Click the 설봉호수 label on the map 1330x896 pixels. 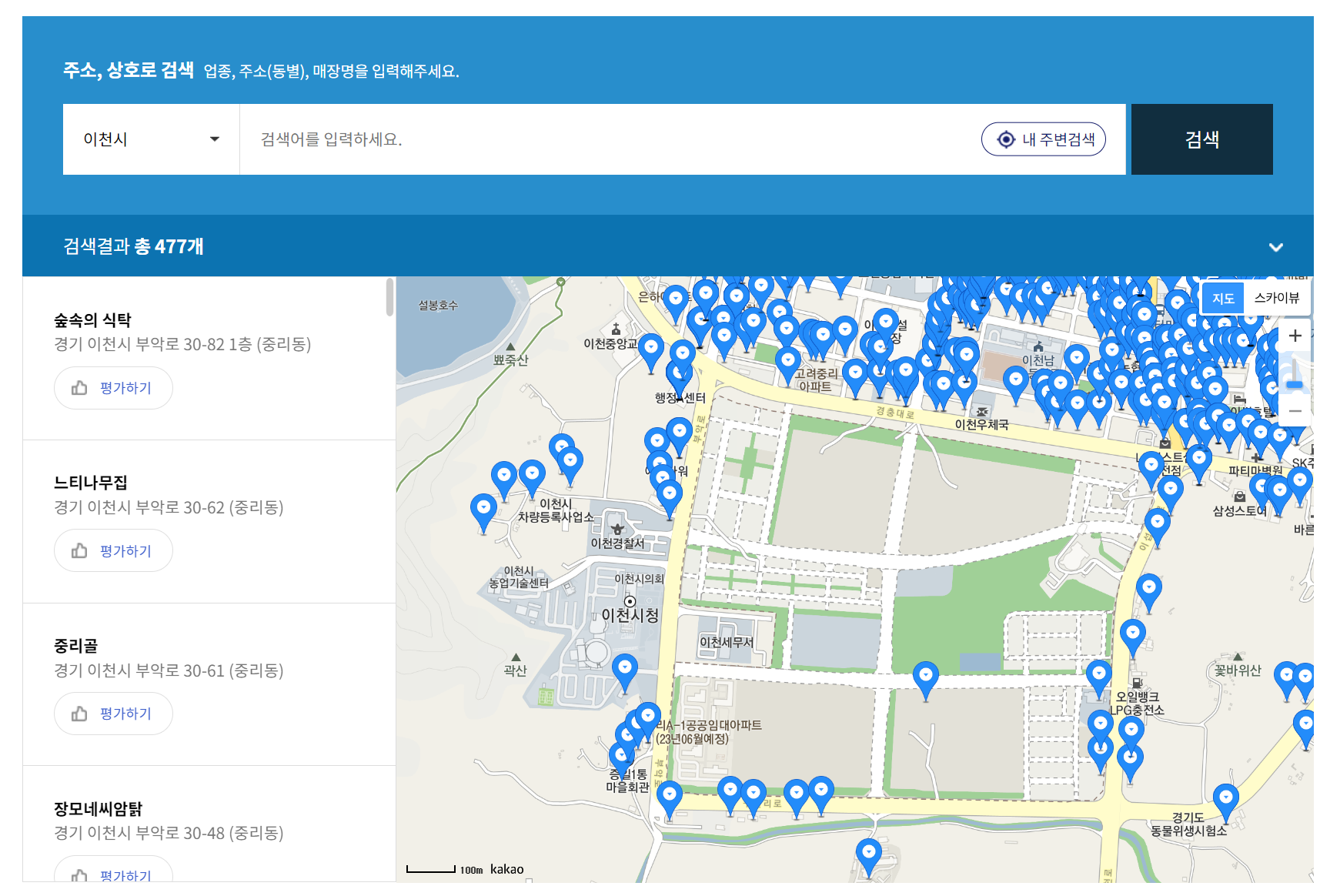click(x=438, y=306)
